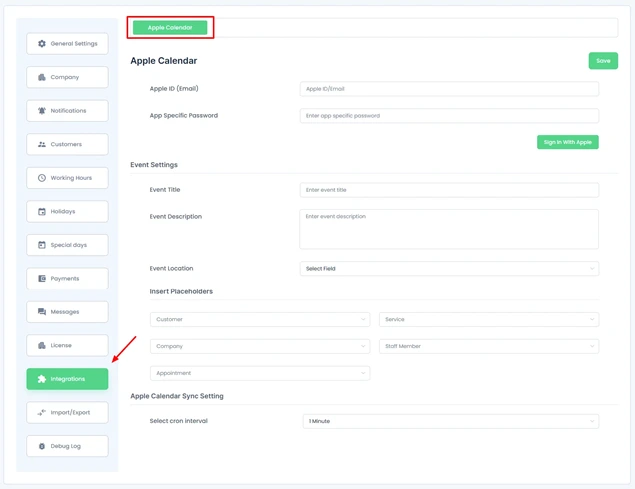Screen dimensions: 635x489
Task: Open the Staff Member placeholder dropdown
Action: (488, 346)
